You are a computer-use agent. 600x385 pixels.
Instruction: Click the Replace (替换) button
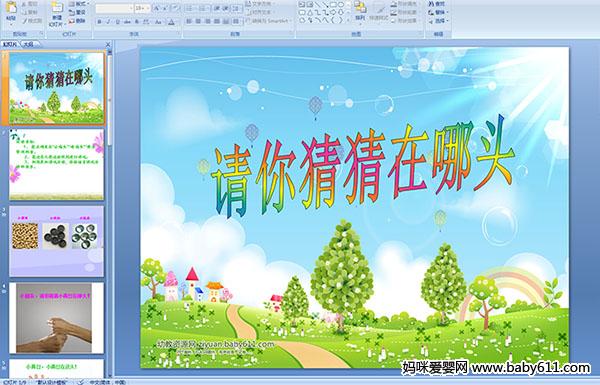[437, 12]
